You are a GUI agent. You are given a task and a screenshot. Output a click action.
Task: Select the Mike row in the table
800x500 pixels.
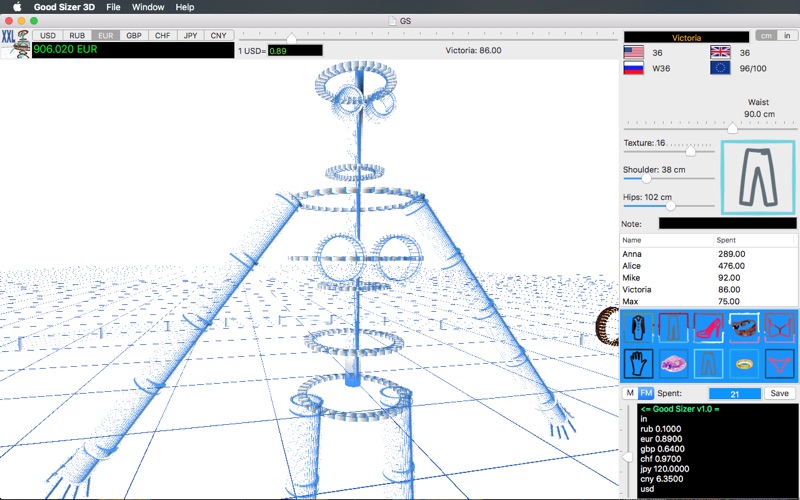click(708, 278)
